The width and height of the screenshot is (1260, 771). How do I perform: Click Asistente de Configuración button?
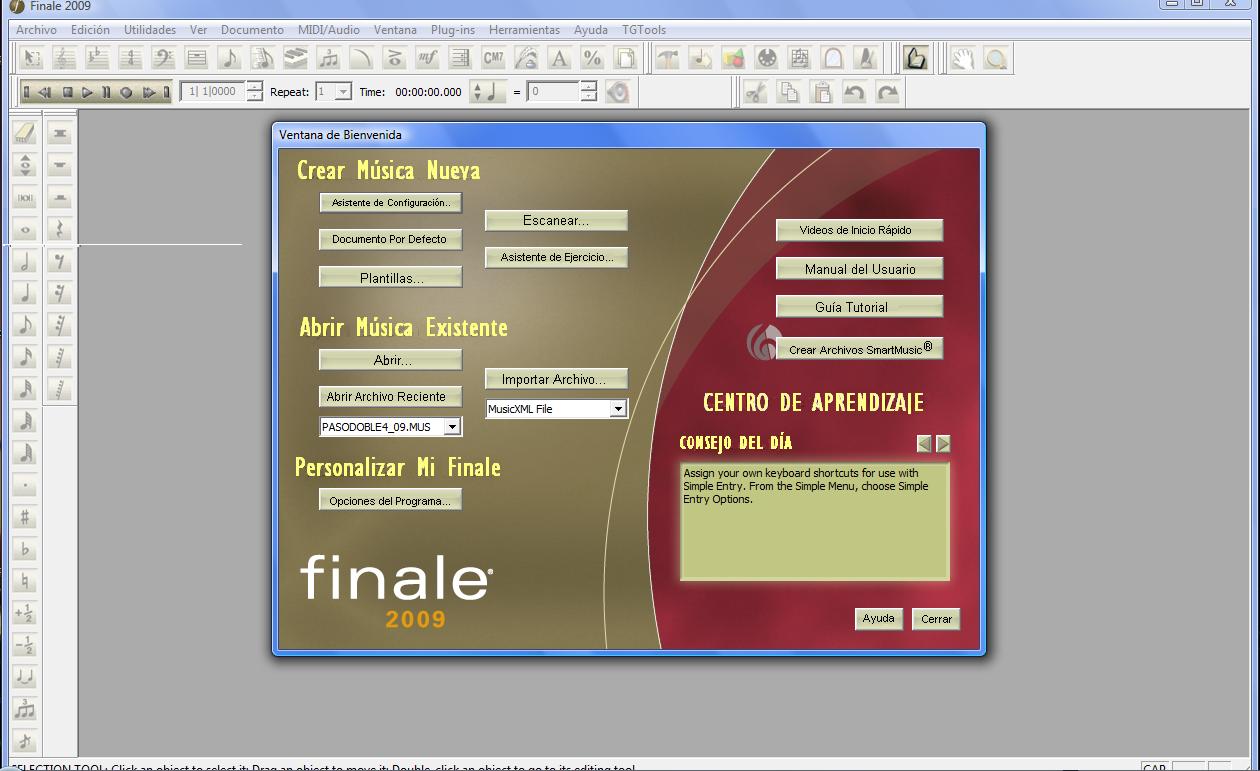click(391, 202)
